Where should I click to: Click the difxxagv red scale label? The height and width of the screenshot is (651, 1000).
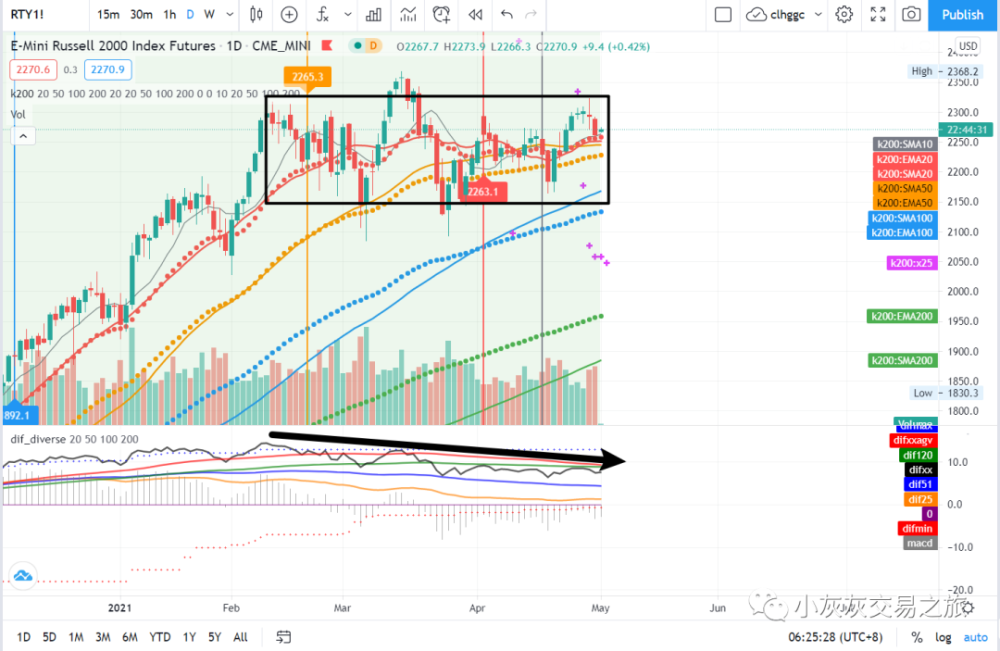(x=914, y=440)
